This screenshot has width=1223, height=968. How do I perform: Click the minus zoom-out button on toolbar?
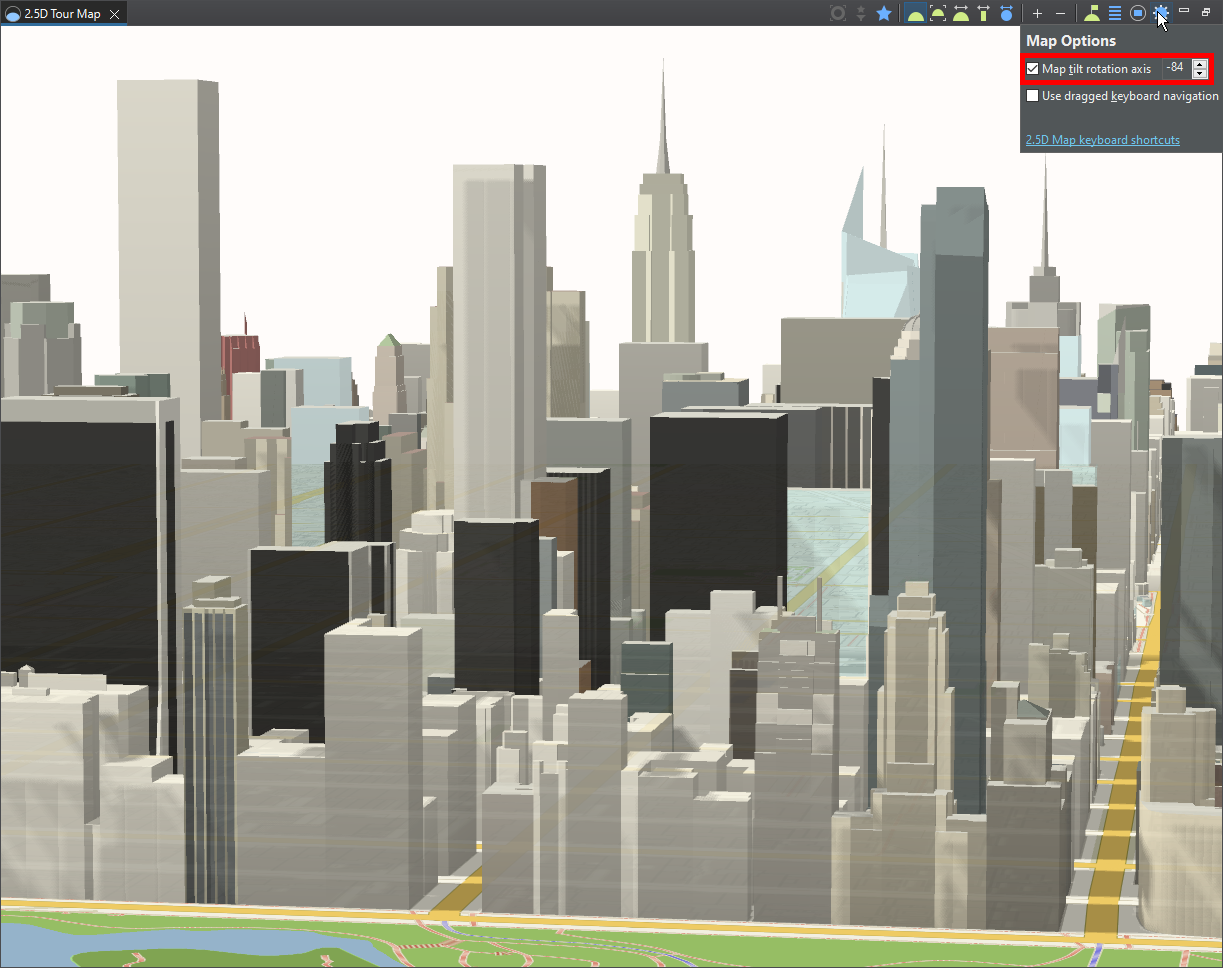pos(1060,13)
